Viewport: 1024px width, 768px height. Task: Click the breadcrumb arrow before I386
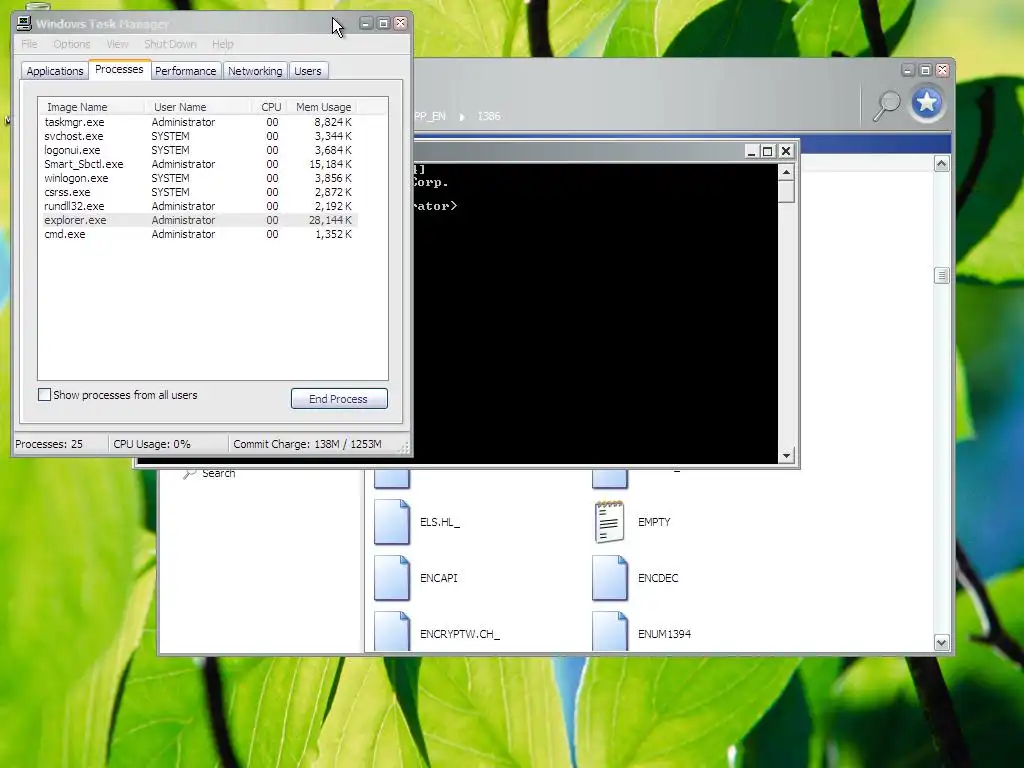462,117
